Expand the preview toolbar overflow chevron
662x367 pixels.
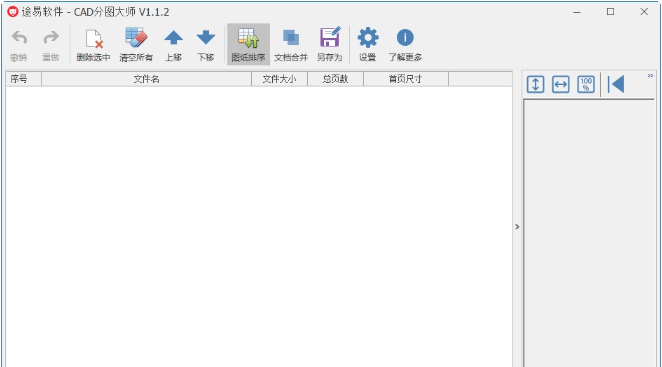click(x=650, y=76)
